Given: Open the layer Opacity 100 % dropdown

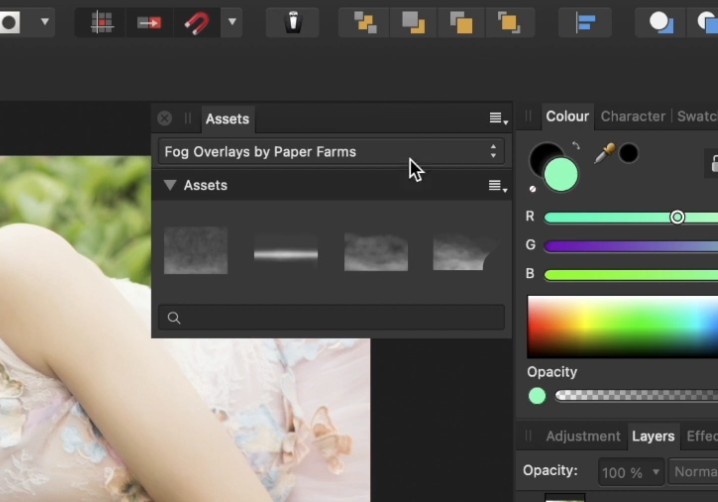Looking at the screenshot, I should coord(631,472).
